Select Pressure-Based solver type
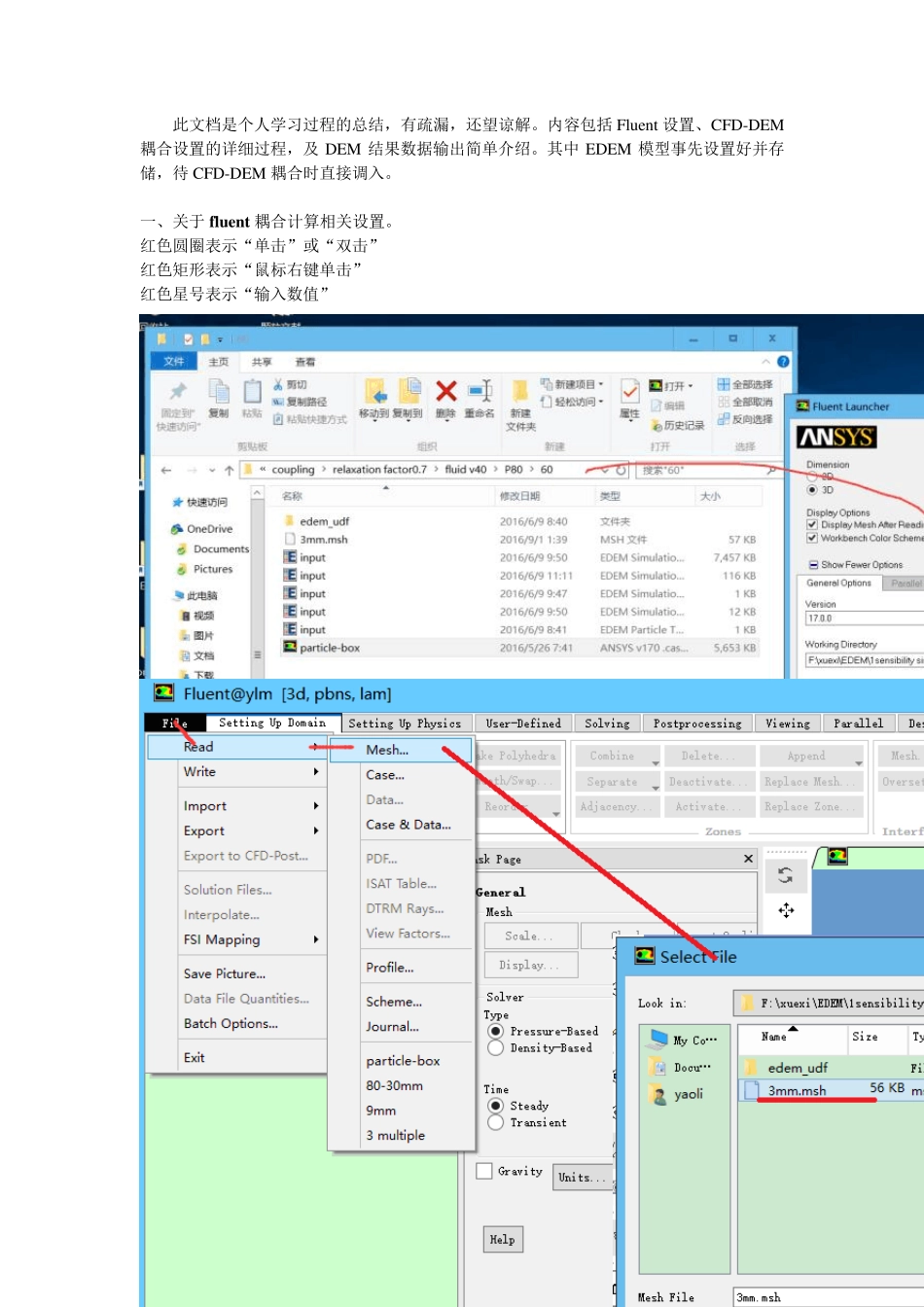The height and width of the screenshot is (1307, 924). click(495, 1031)
